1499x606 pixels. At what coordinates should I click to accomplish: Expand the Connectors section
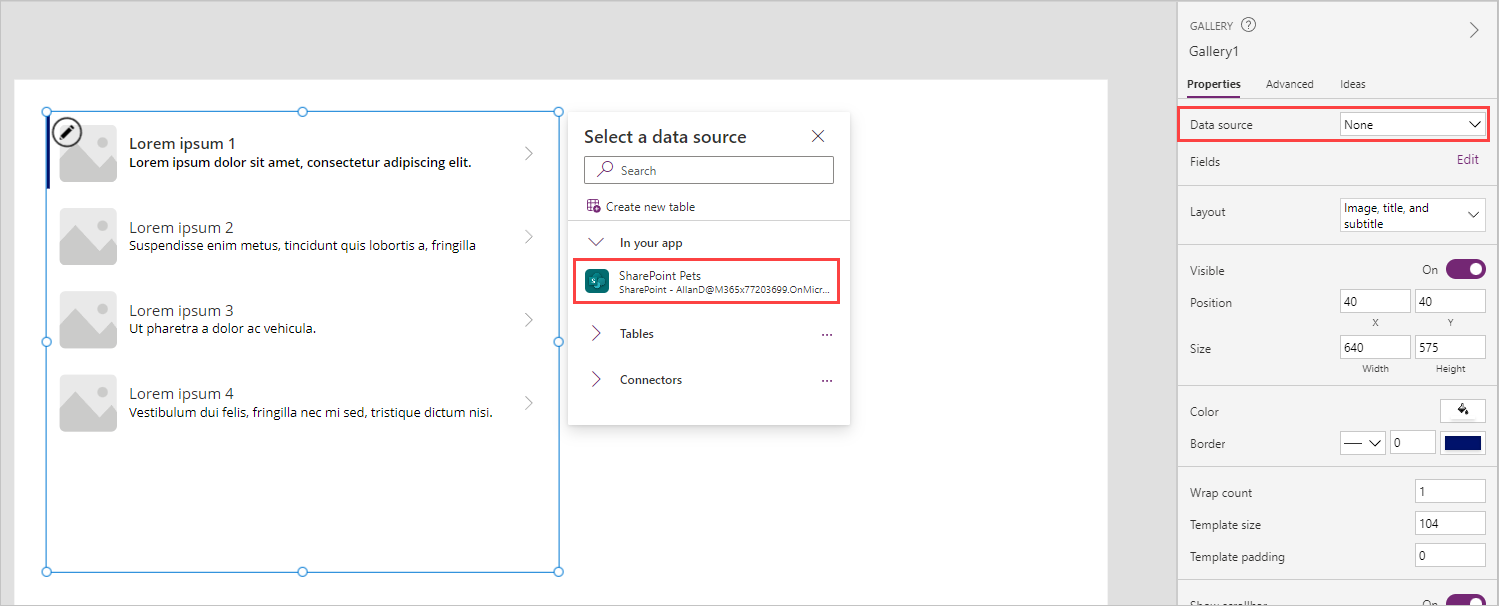596,380
